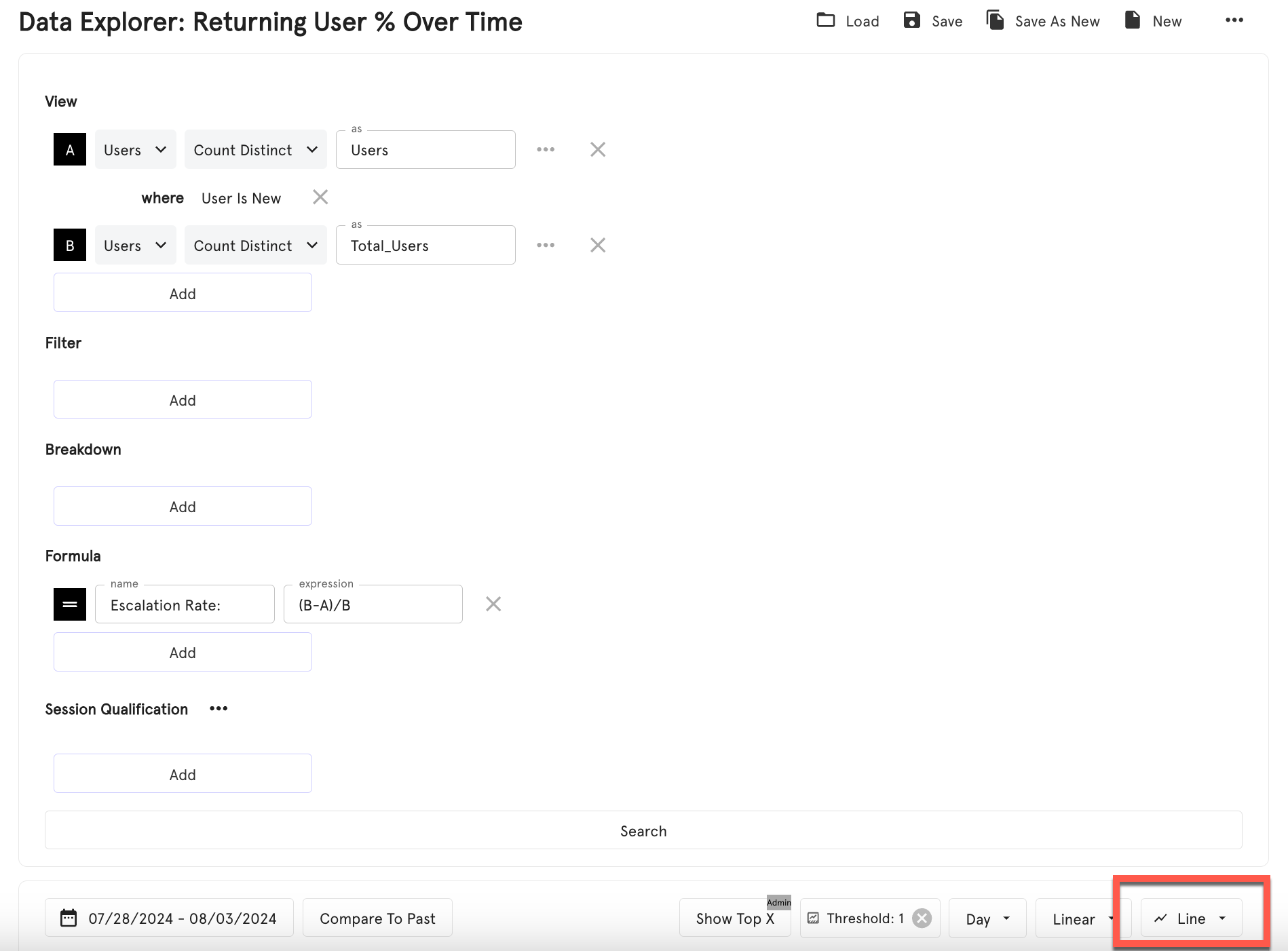Add a new View row

coord(183,293)
